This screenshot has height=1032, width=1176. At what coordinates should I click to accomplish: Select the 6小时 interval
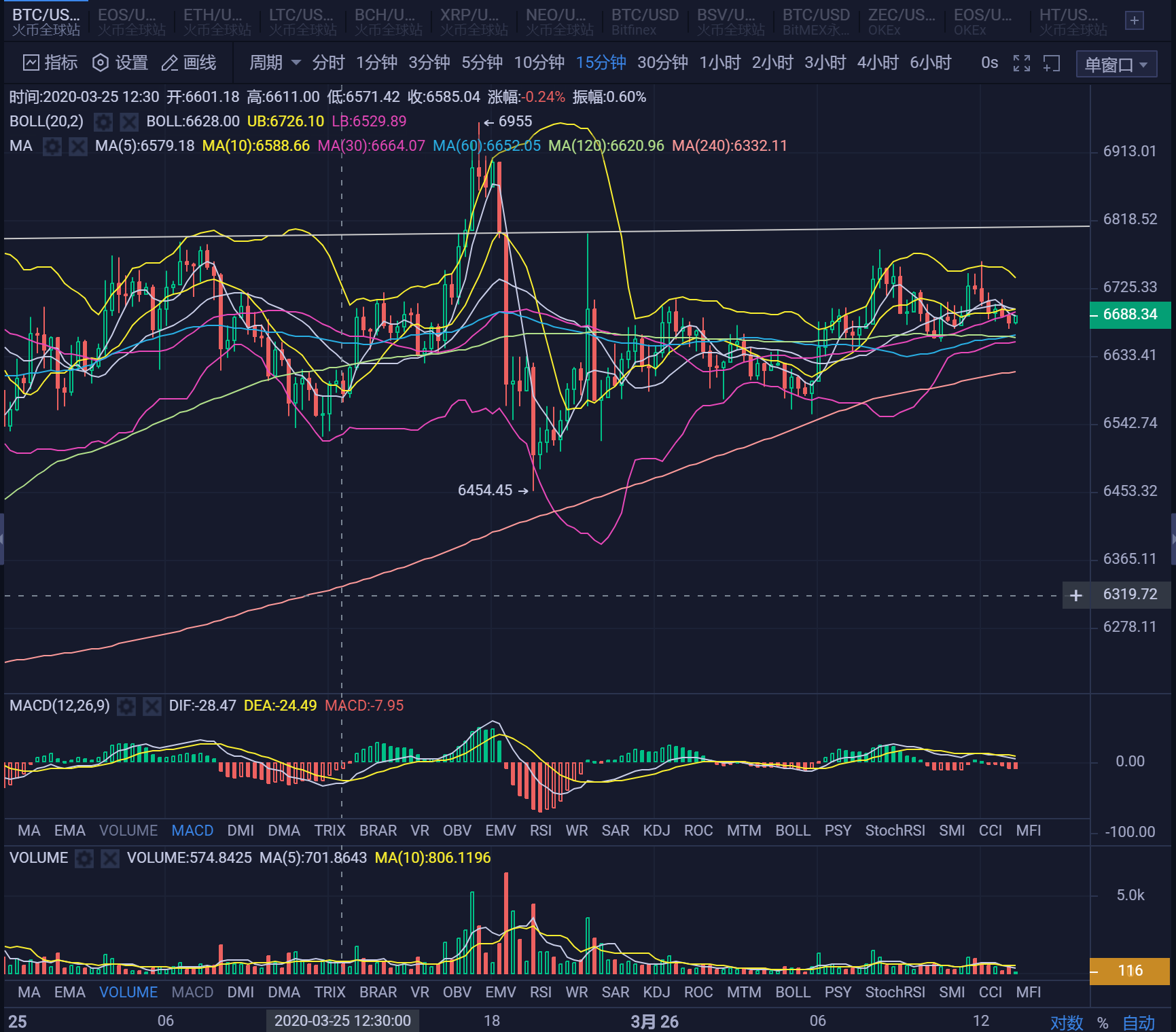[x=931, y=63]
